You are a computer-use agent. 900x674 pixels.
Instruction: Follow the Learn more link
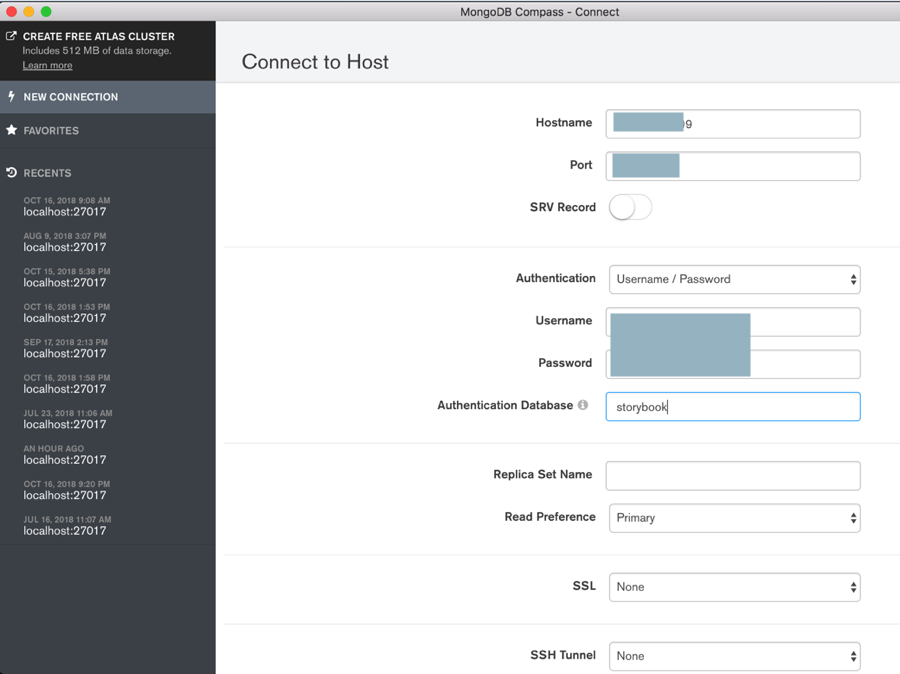(47, 65)
